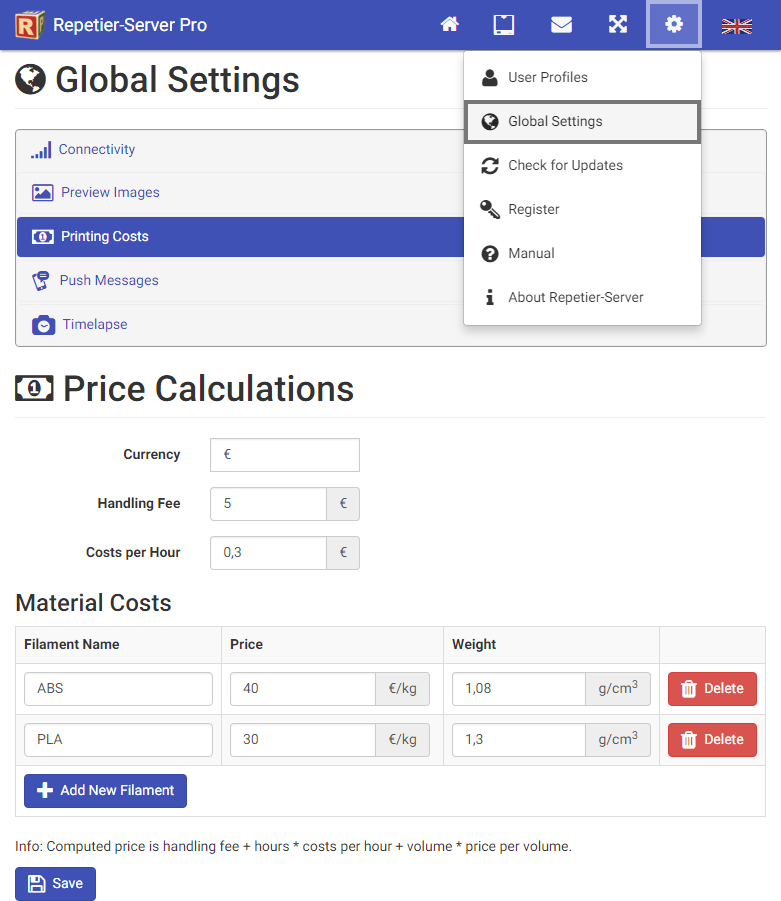781x901 pixels.
Task: Delete the ABS filament row
Action: click(x=712, y=689)
